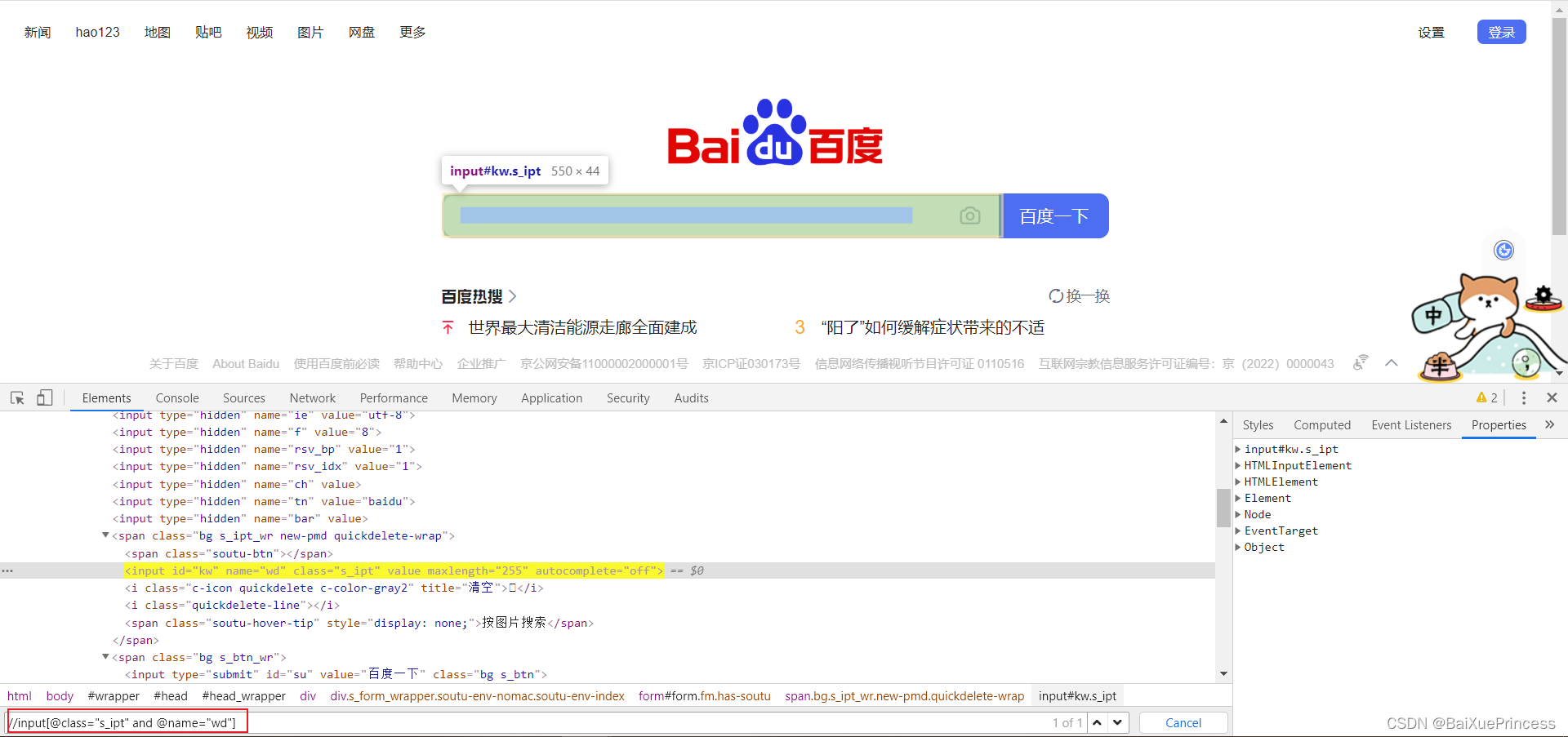
Task: Open the Network tab
Action: coord(312,397)
